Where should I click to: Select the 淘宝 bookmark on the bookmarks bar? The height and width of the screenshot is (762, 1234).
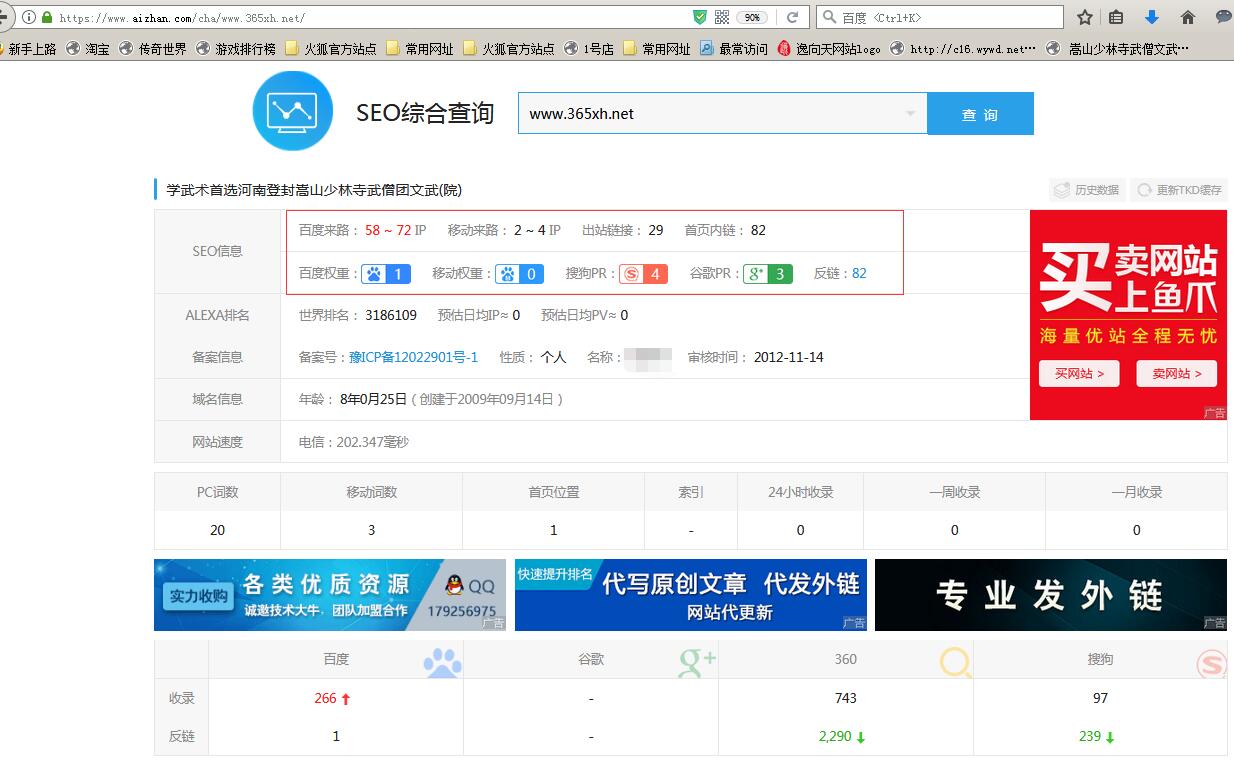click(95, 47)
